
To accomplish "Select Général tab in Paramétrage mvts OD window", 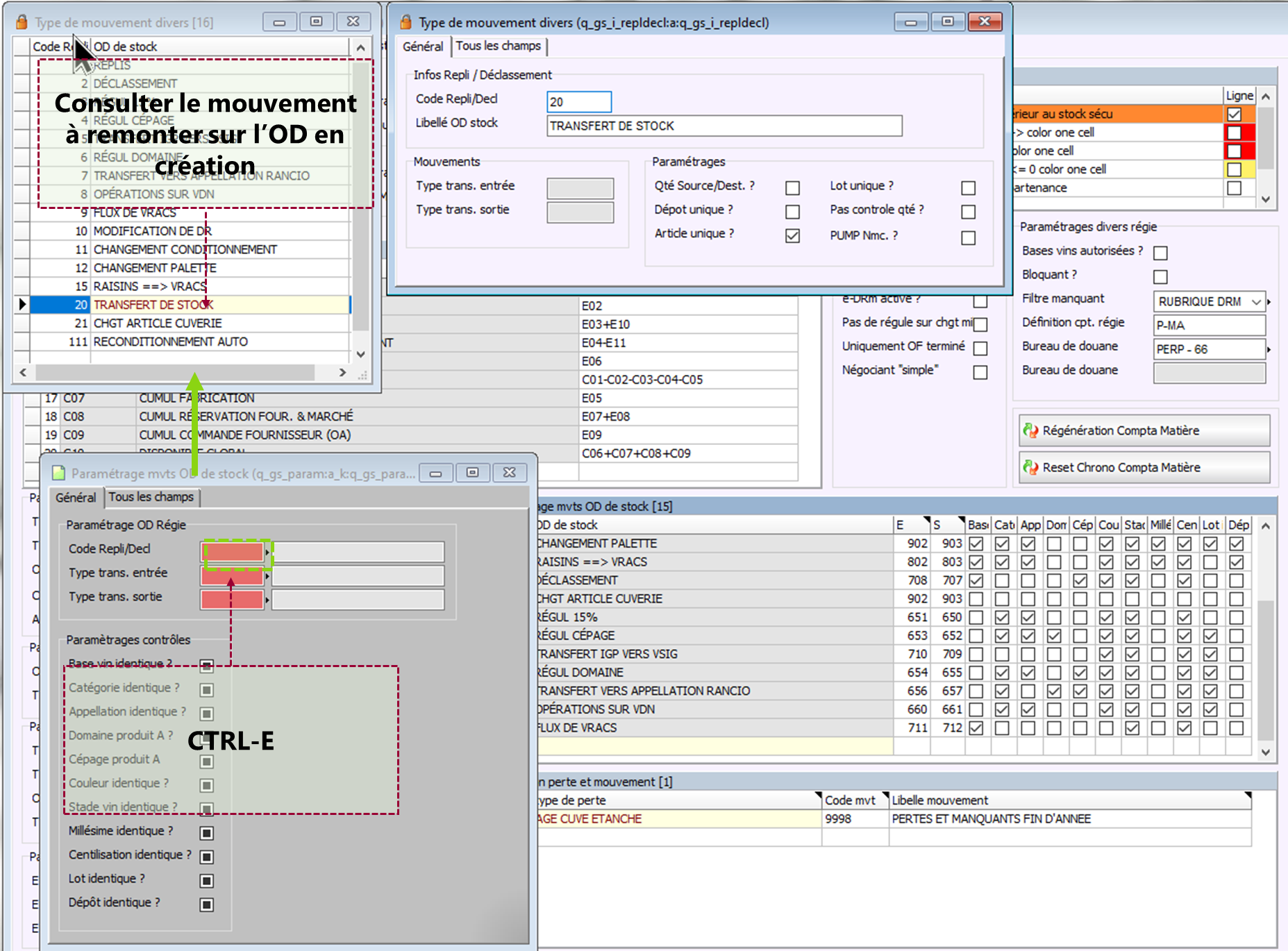I will (76, 498).
